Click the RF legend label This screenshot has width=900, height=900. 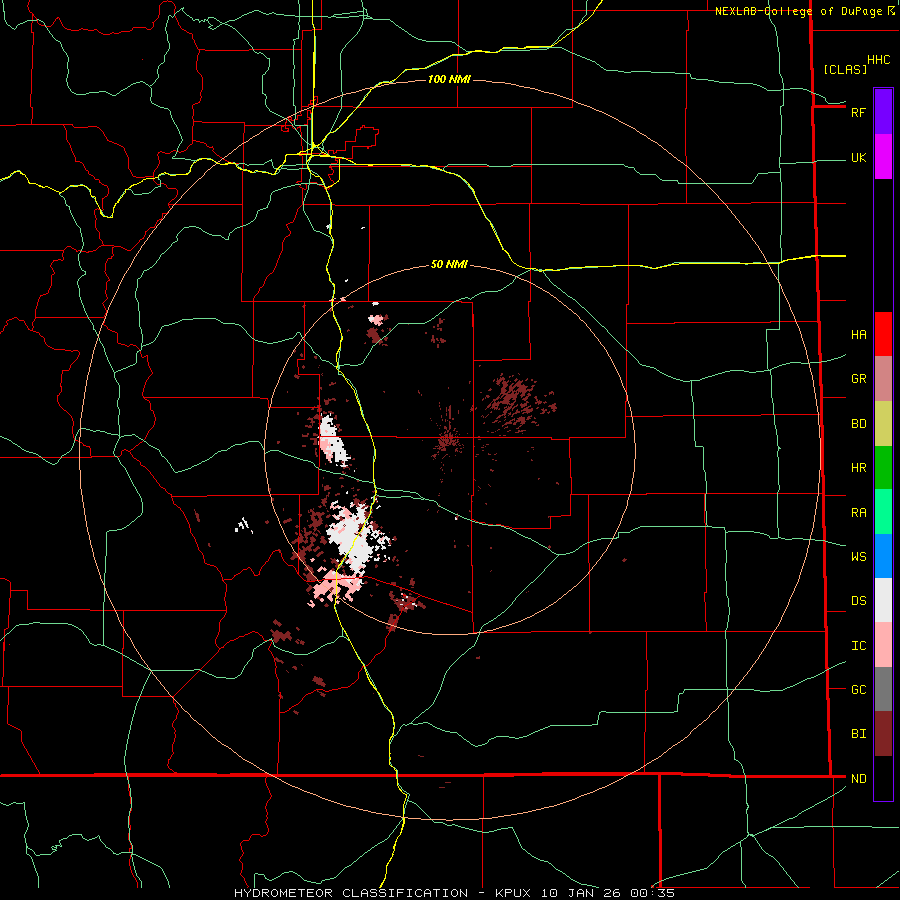coord(858,112)
